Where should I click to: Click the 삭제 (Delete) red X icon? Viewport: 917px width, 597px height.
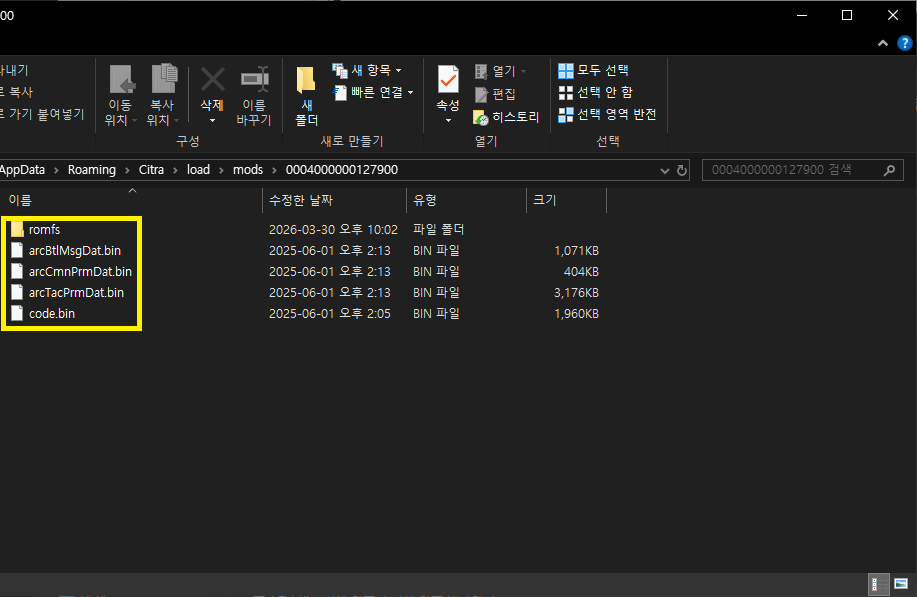point(212,80)
